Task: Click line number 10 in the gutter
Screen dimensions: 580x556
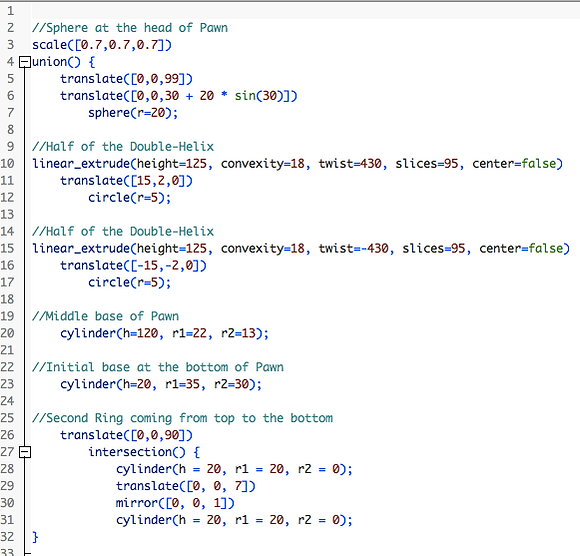Action: pyautogui.click(x=7, y=164)
